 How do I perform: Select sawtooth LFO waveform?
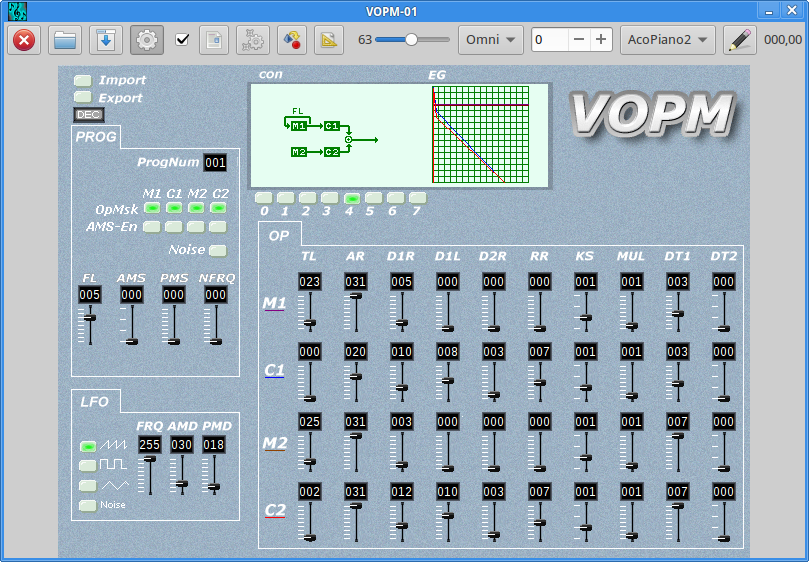[x=88, y=446]
